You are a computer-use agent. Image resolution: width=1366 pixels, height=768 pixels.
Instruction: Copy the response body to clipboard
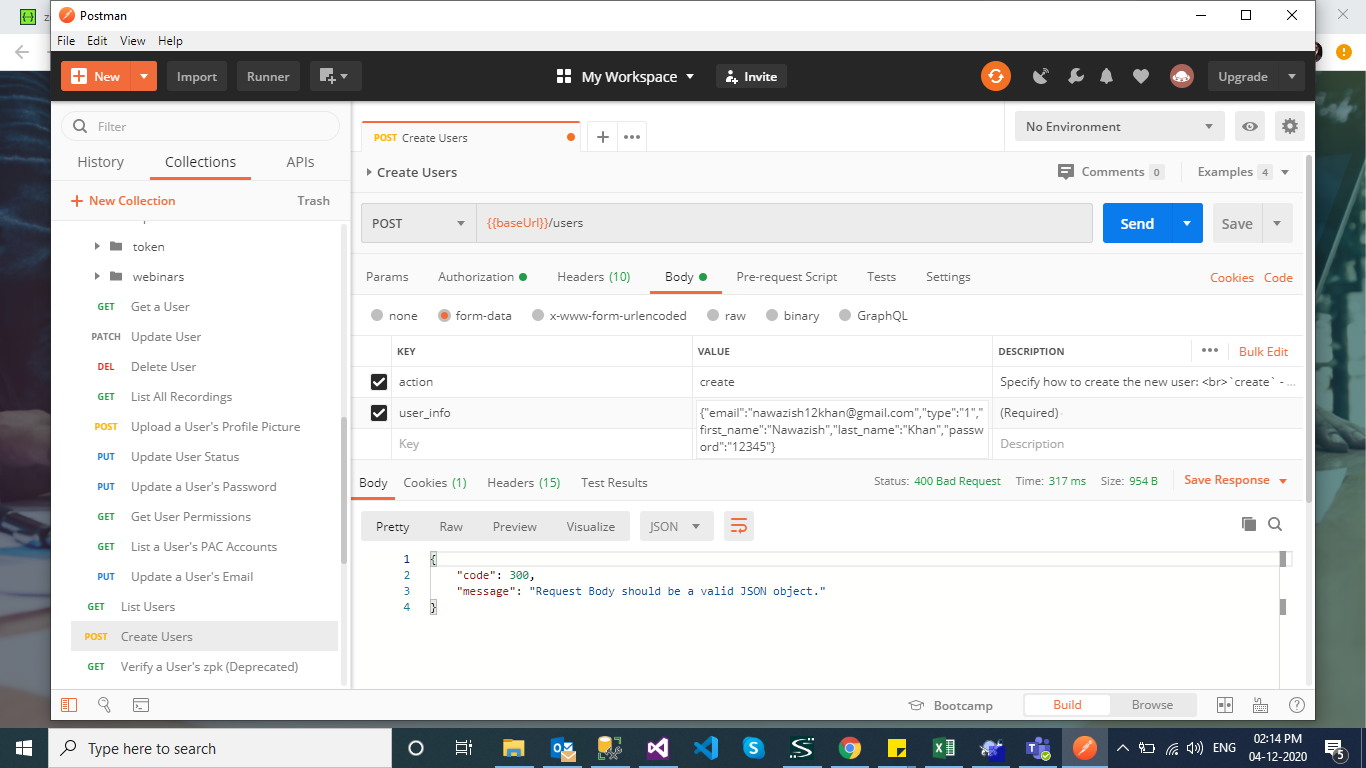(1248, 524)
